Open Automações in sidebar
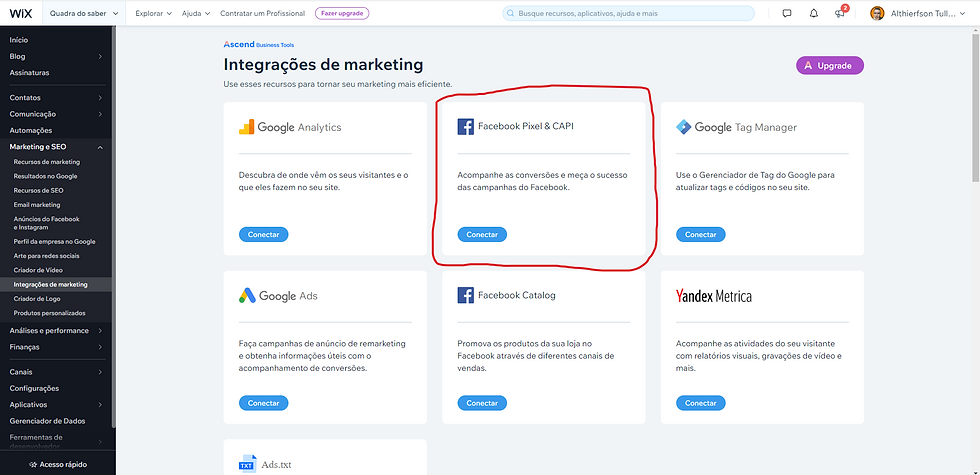Viewport: 980px width, 475px height. coord(31,130)
